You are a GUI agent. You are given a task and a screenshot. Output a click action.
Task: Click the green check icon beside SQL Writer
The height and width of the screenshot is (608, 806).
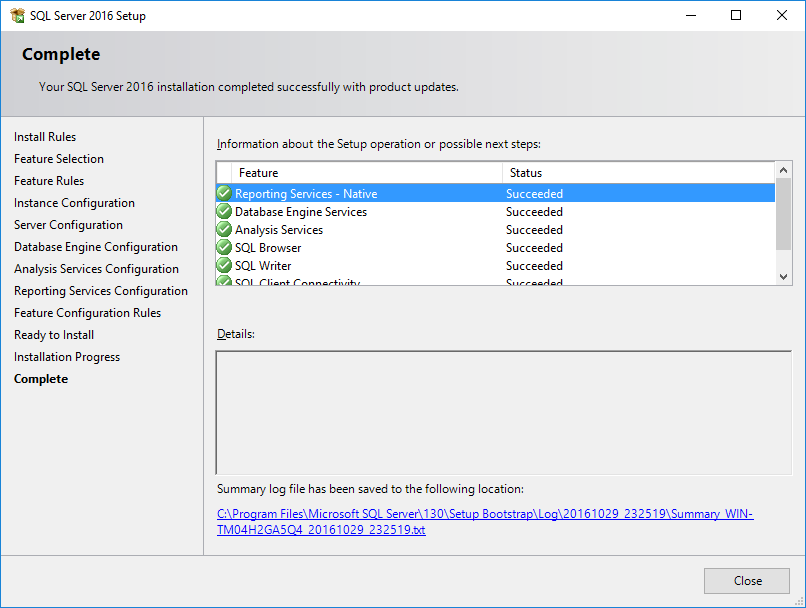coord(224,266)
